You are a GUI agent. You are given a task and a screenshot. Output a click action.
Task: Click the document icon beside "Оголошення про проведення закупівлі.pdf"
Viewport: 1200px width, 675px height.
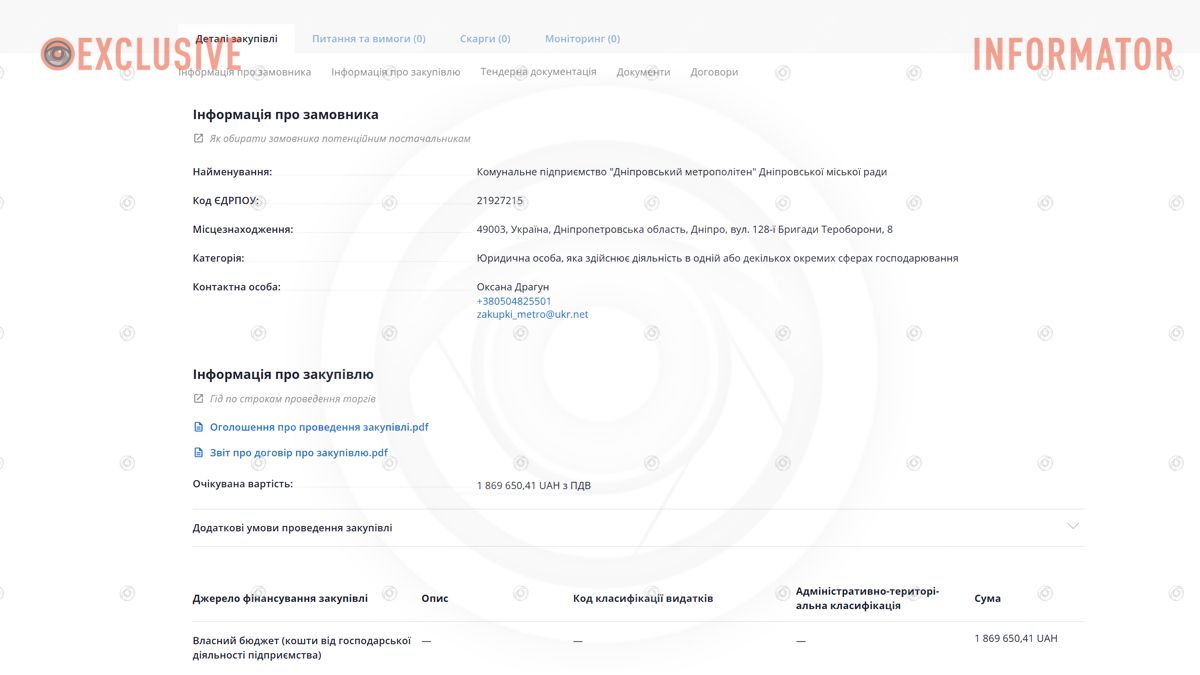198,427
